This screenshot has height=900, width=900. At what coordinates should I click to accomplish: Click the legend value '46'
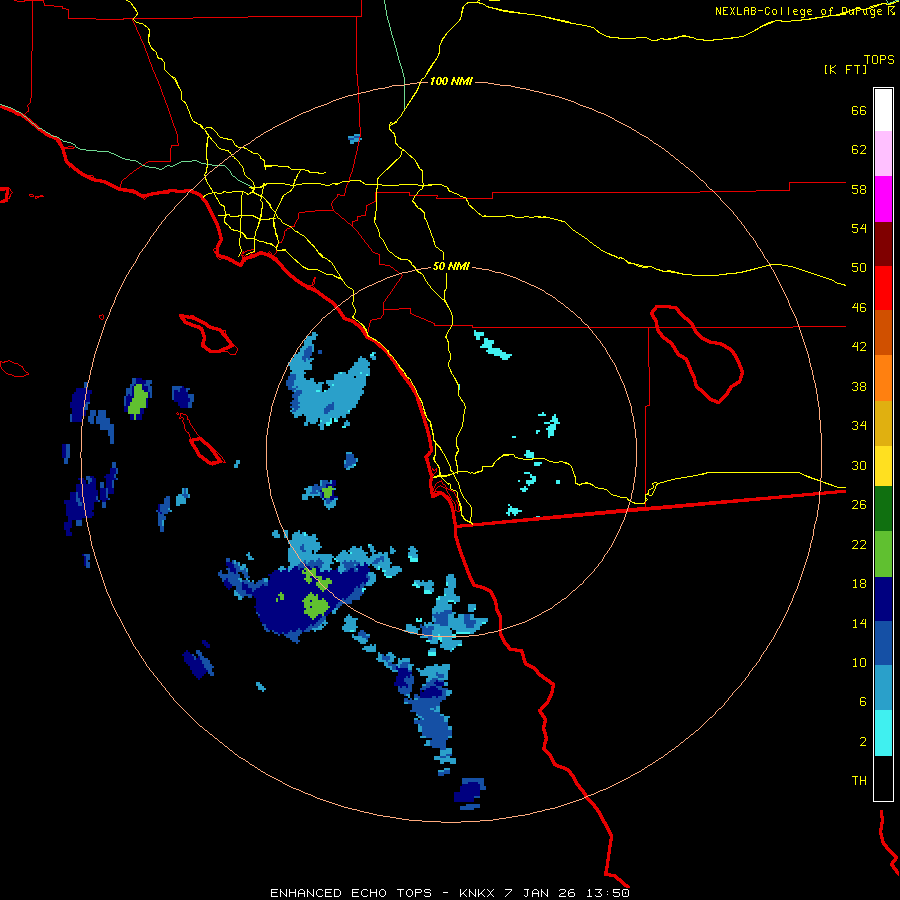click(859, 307)
